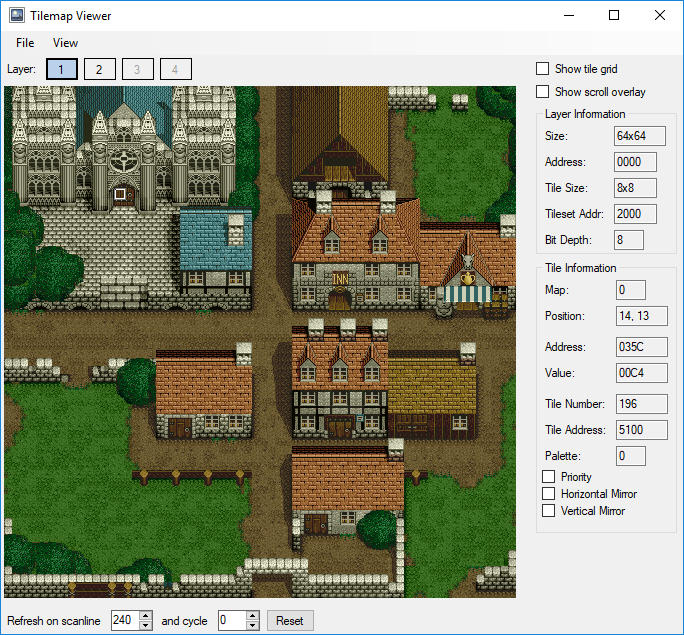Open the File menu
The width and height of the screenshot is (684, 635).
[x=25, y=43]
